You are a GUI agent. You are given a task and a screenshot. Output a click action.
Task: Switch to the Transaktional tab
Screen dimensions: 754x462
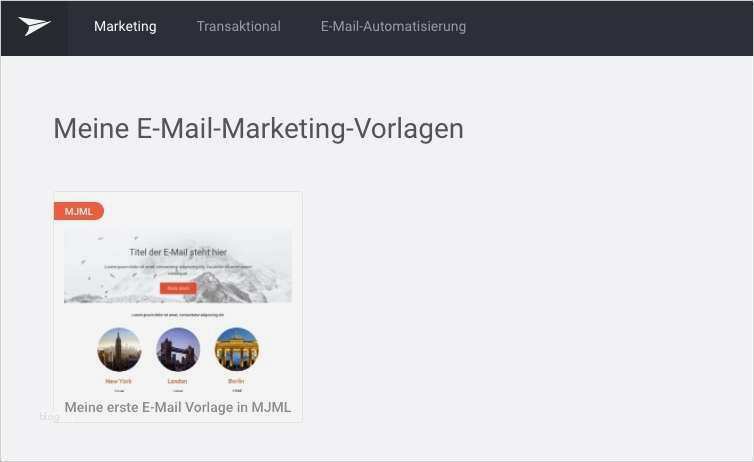point(239,26)
